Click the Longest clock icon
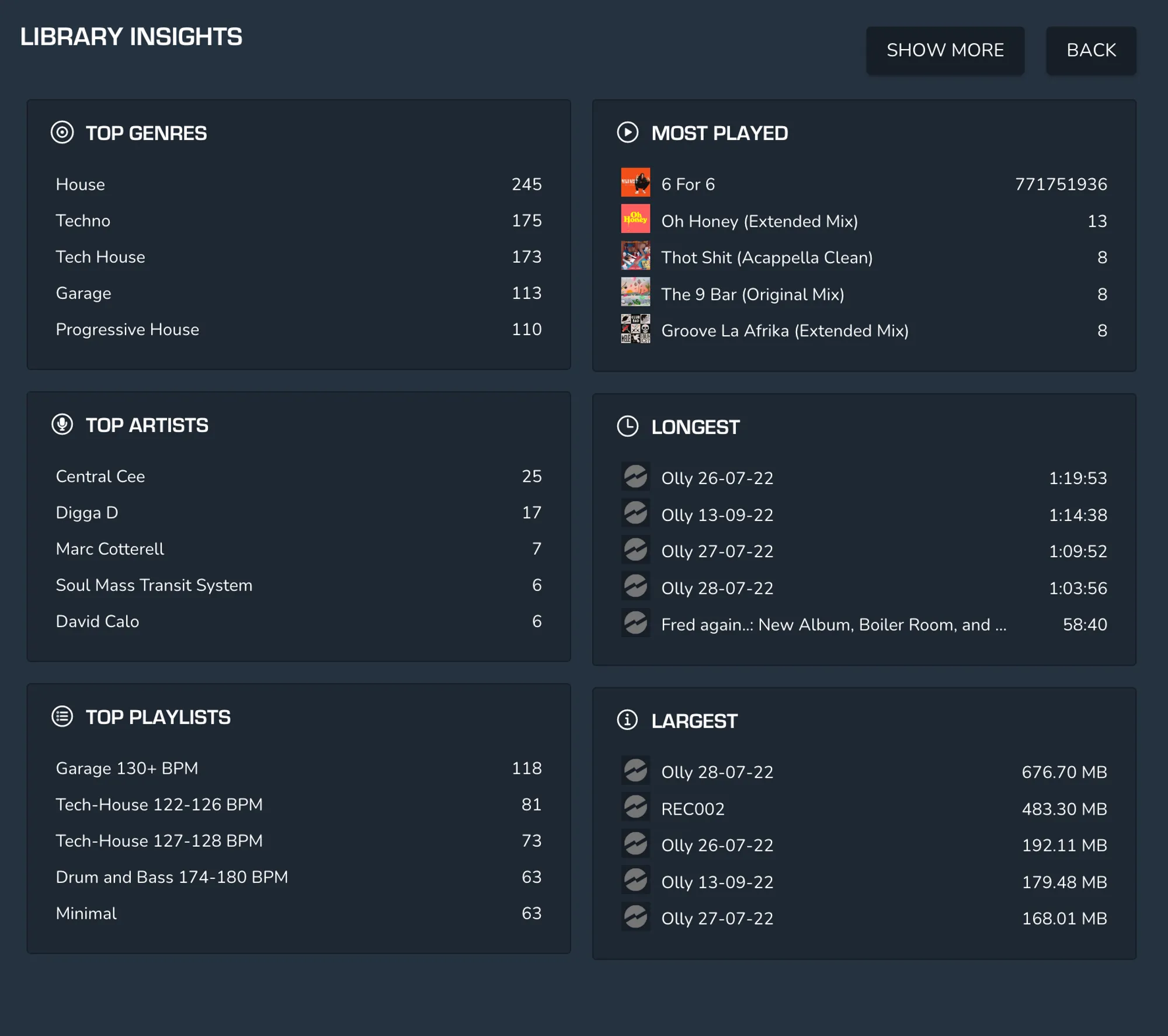The height and width of the screenshot is (1036, 1168). [x=627, y=426]
